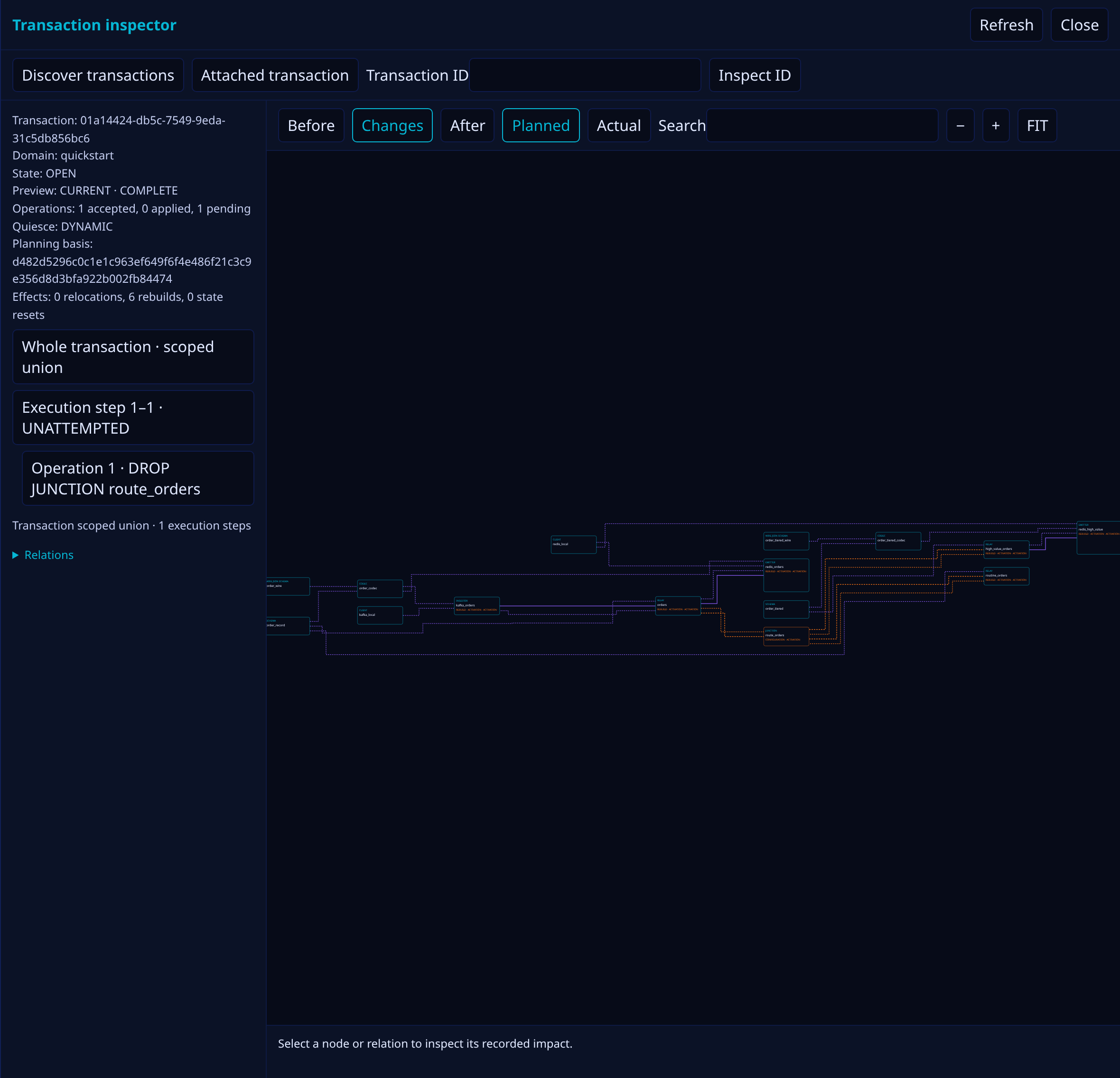The image size is (1120, 1078).
Task: Click the 'Domain: quickstart' text
Action: pyautogui.click(x=63, y=155)
